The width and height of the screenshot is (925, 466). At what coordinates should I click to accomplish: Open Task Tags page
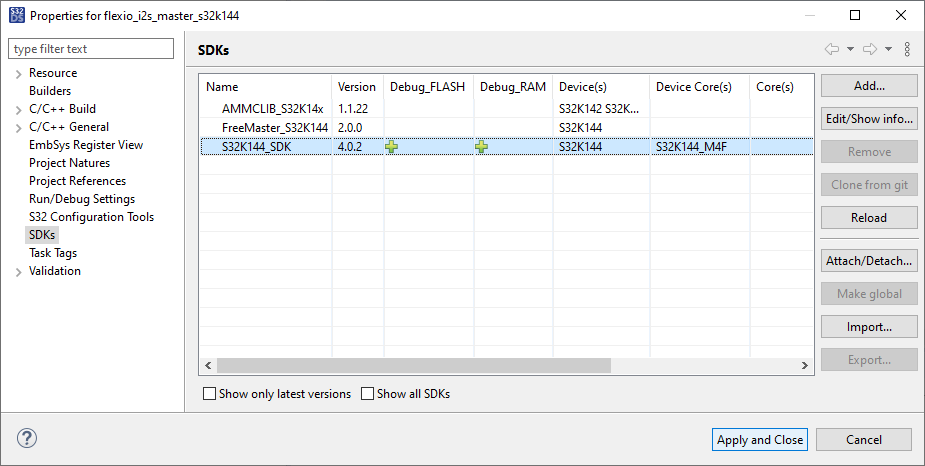point(53,252)
